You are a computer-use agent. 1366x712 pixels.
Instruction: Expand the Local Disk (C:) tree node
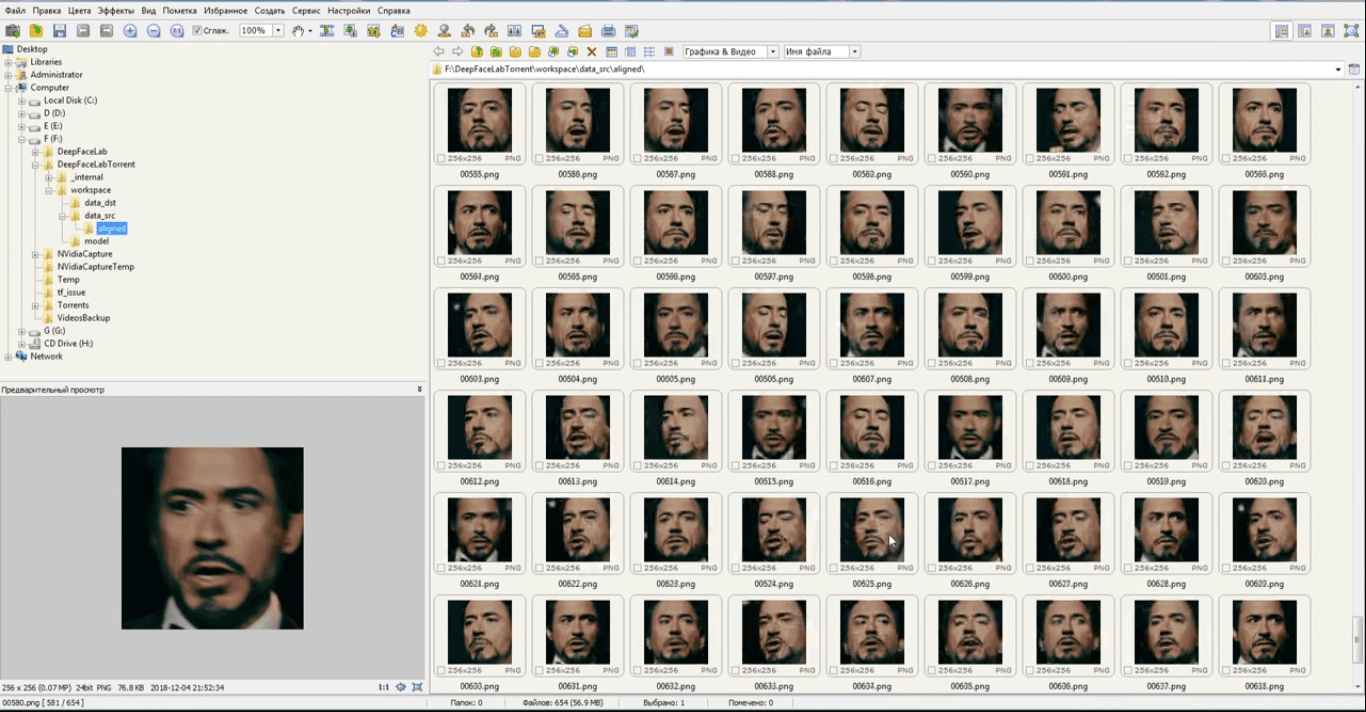point(21,100)
